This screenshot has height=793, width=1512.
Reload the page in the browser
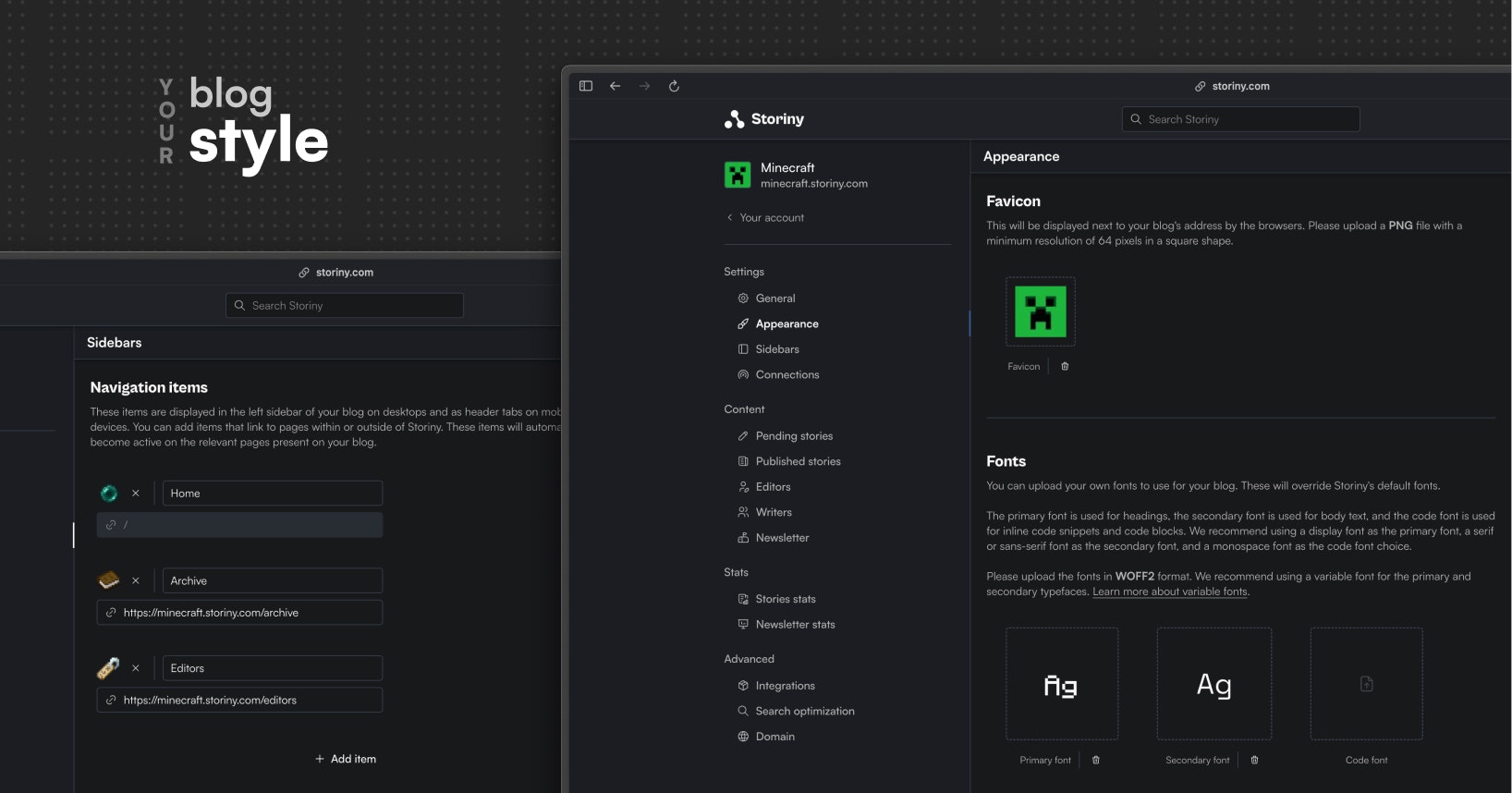click(674, 86)
